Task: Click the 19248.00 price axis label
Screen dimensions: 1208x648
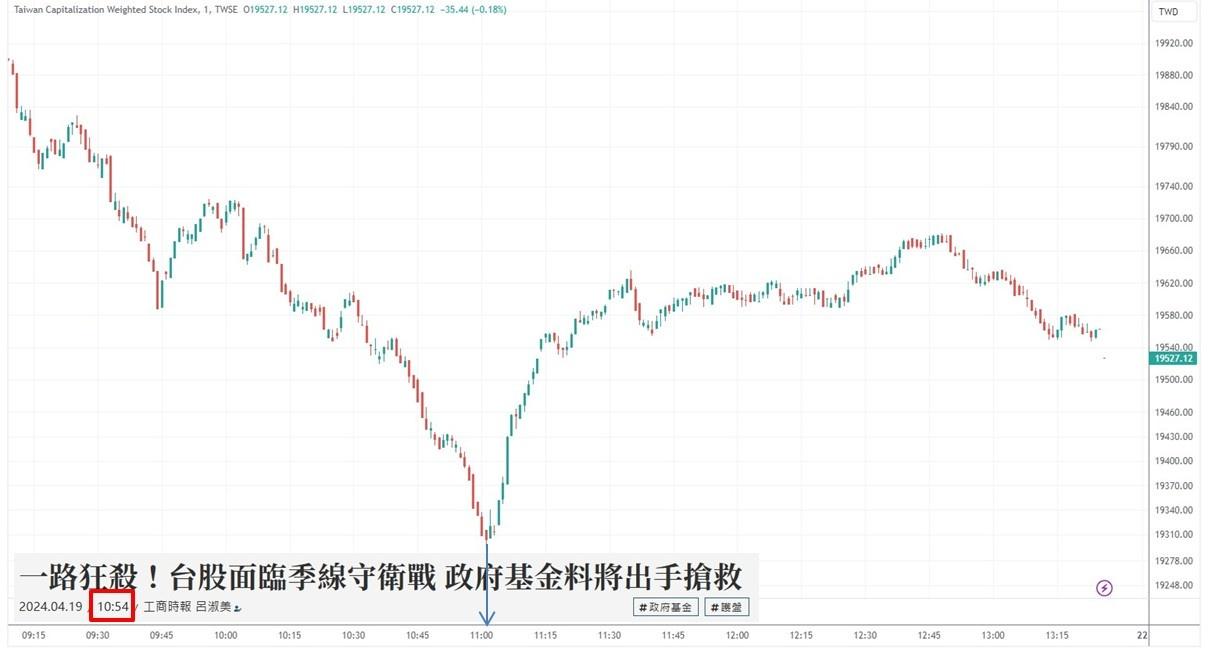Action: coord(1174,586)
